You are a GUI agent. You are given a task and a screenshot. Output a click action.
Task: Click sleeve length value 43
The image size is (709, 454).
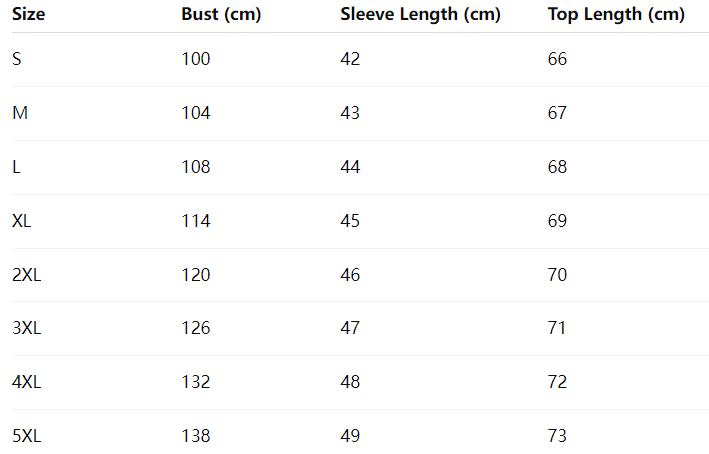pyautogui.click(x=350, y=114)
